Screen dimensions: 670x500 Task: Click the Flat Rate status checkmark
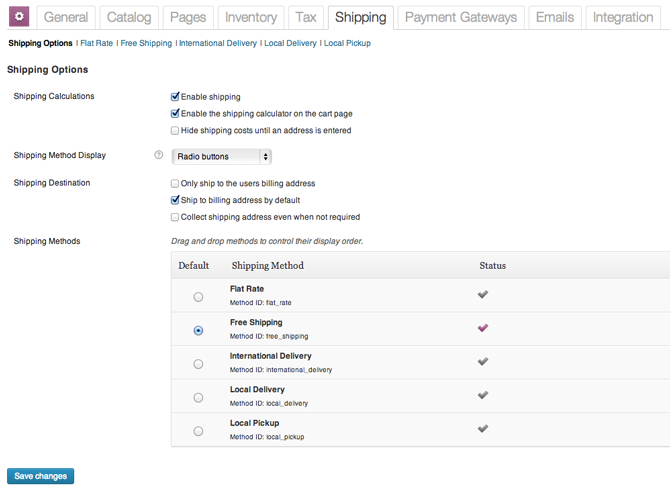[483, 294]
